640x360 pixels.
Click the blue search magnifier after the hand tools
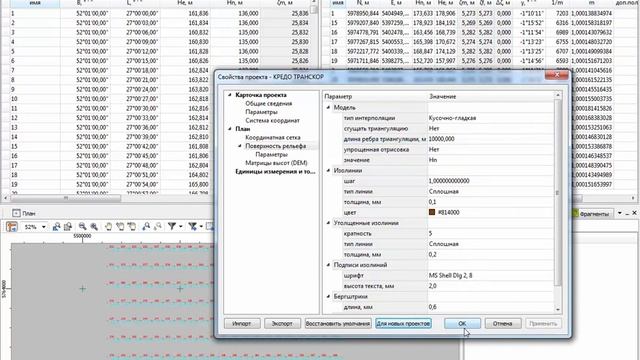pos(146,227)
